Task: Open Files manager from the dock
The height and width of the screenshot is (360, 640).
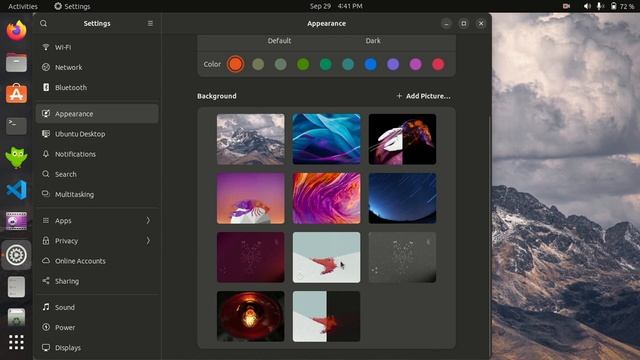Action: (x=16, y=62)
